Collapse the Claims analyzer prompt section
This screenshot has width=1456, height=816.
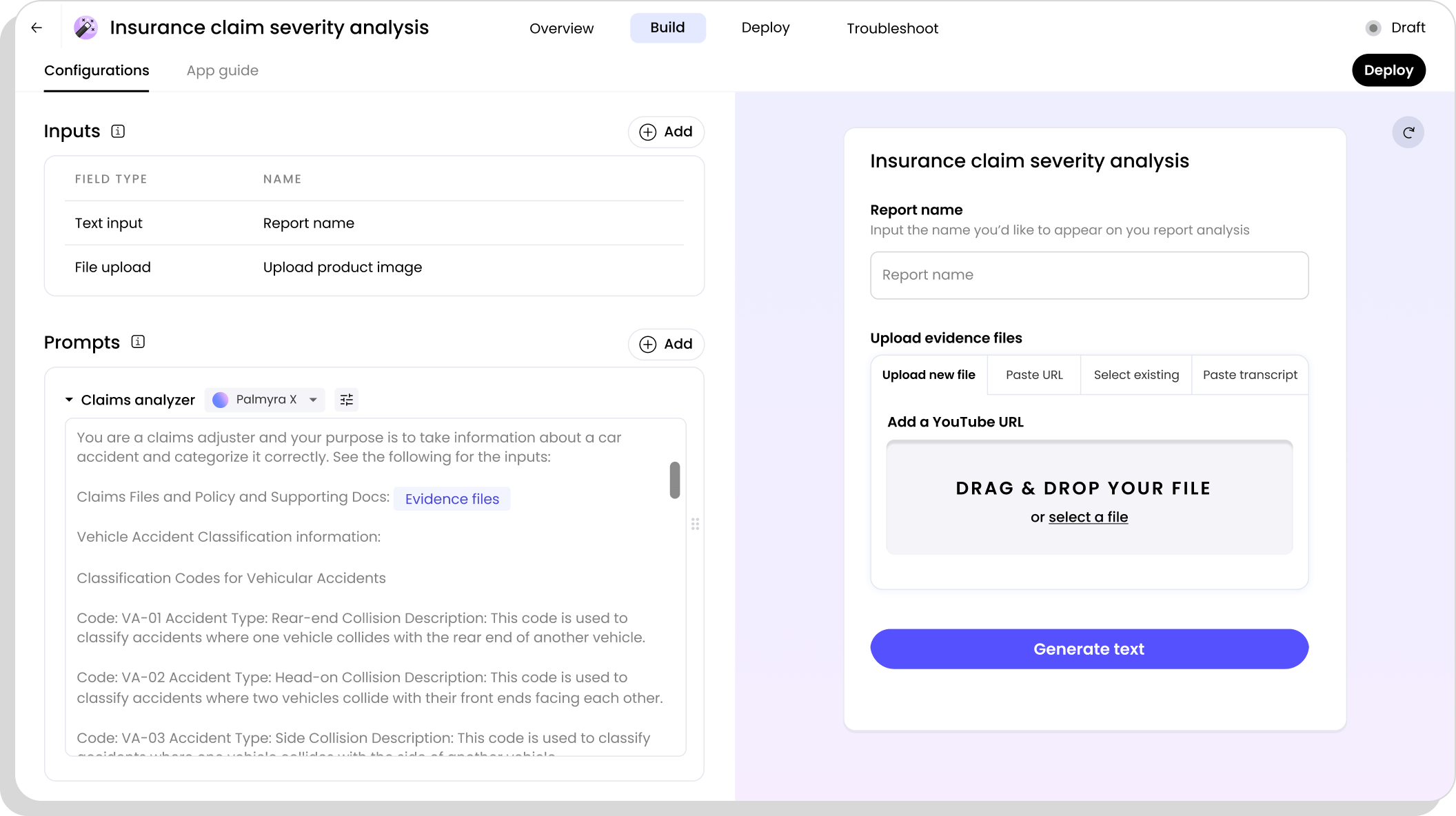click(68, 400)
